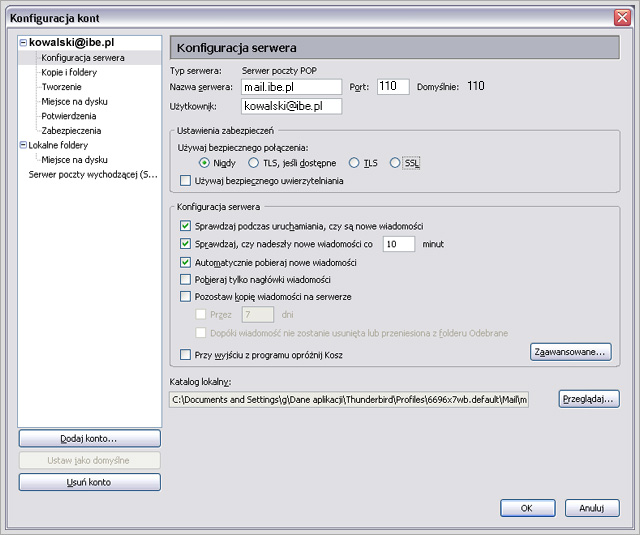
Task: Click the Nazwa serwera input field
Action: tap(291, 87)
